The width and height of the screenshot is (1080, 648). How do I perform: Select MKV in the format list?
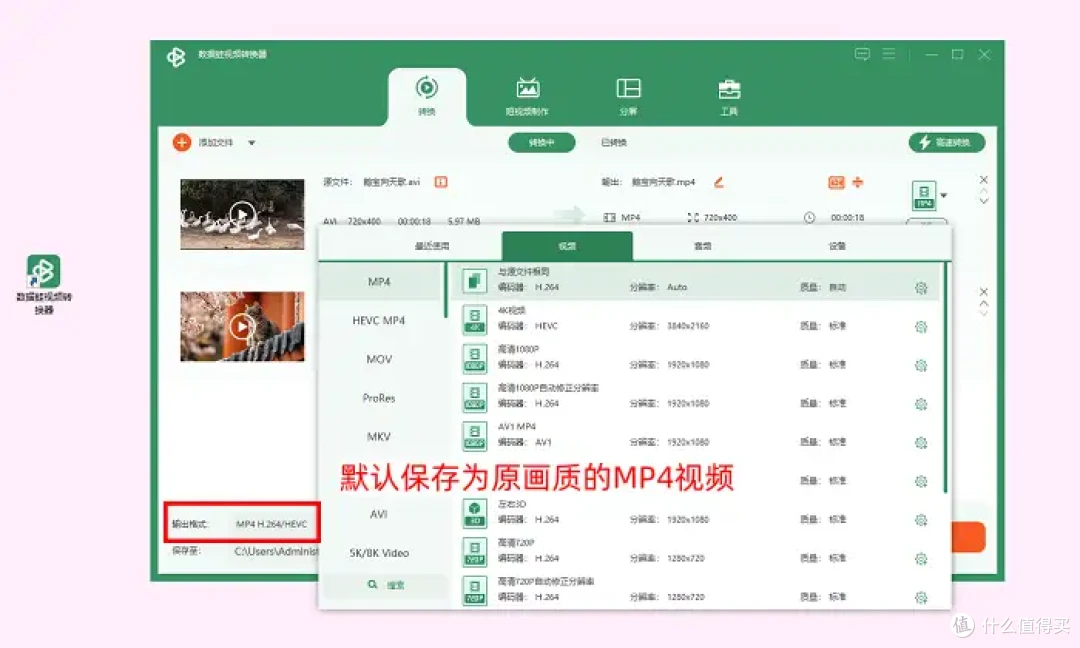pos(379,436)
